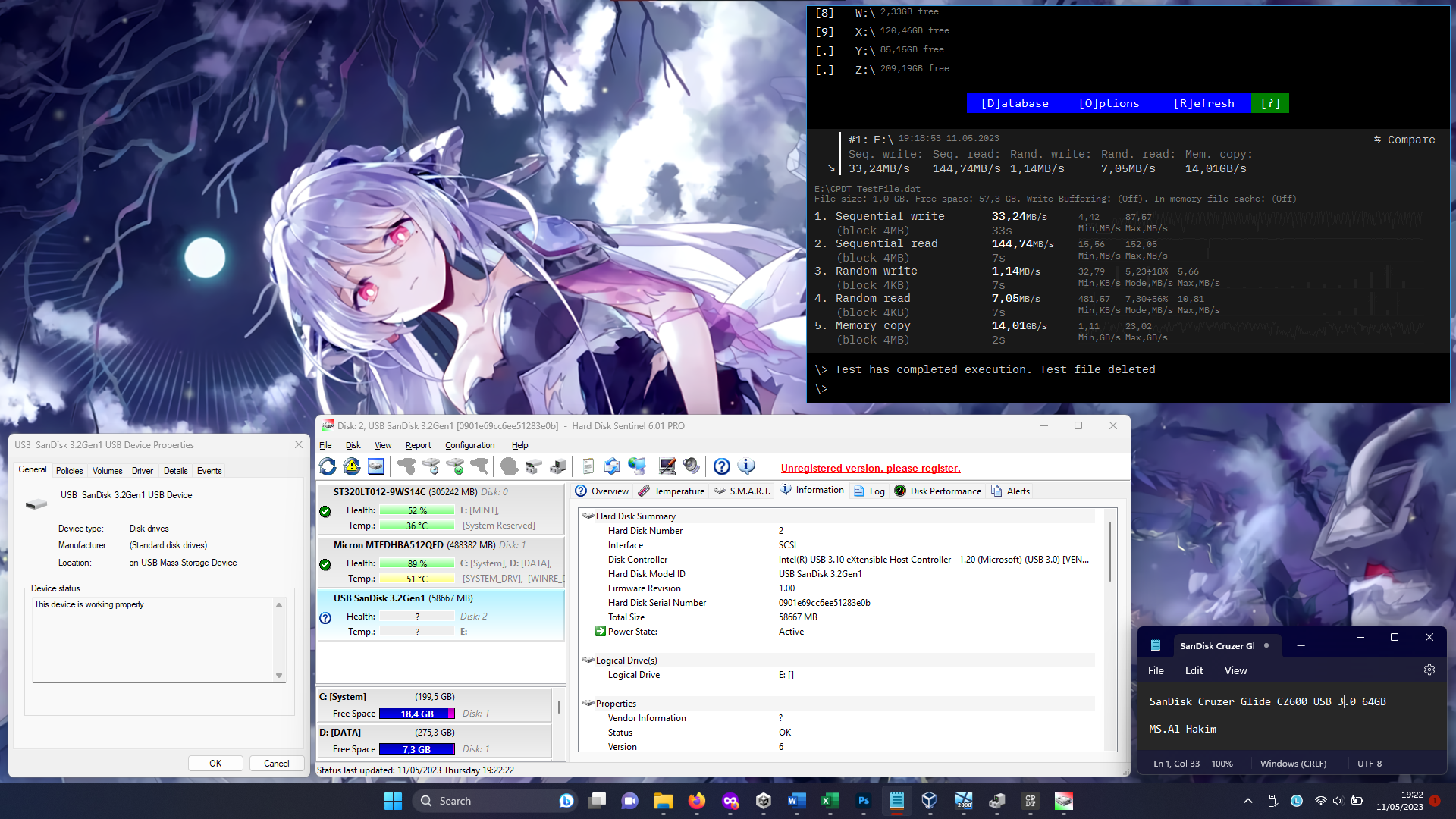The image size is (1456, 819).
Task: Click the [D]atabase button in CPDT
Action: coord(1015,103)
